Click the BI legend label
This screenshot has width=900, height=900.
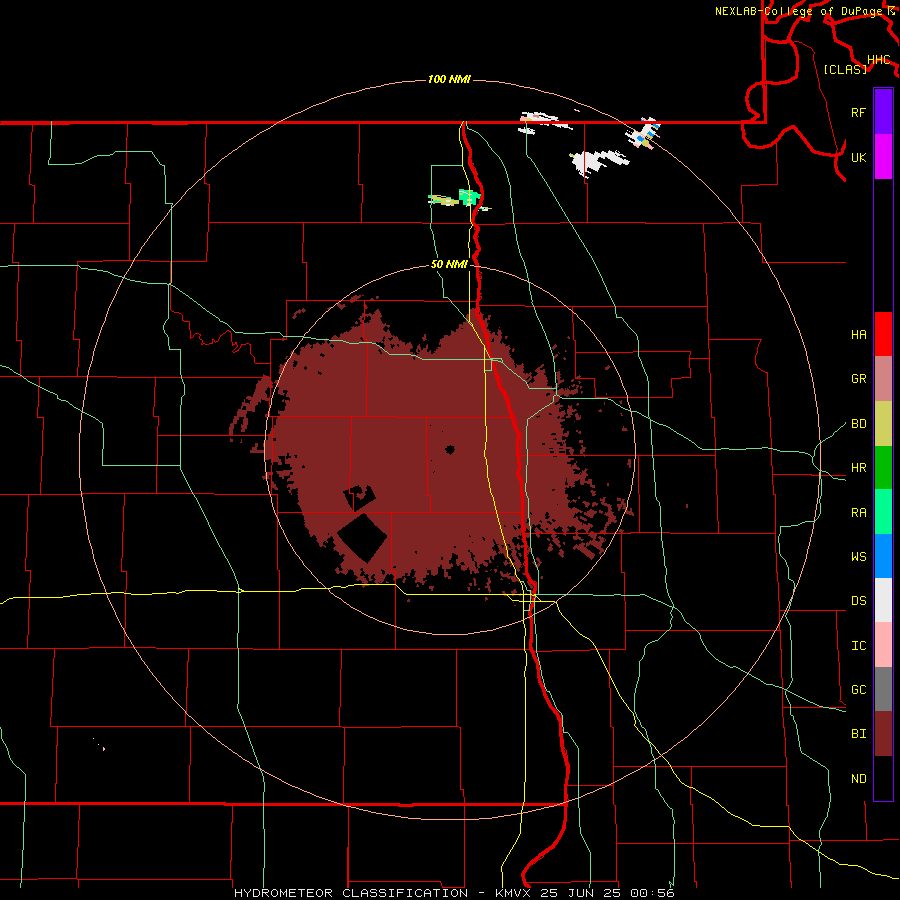click(858, 734)
